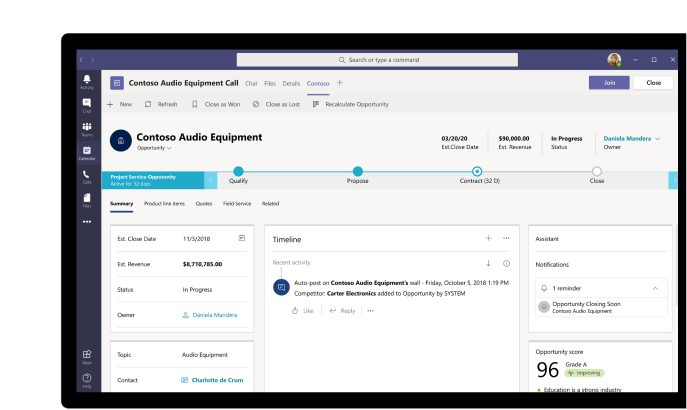Click the Improving score badge
The height and width of the screenshot is (410, 687).
pyautogui.click(x=584, y=373)
